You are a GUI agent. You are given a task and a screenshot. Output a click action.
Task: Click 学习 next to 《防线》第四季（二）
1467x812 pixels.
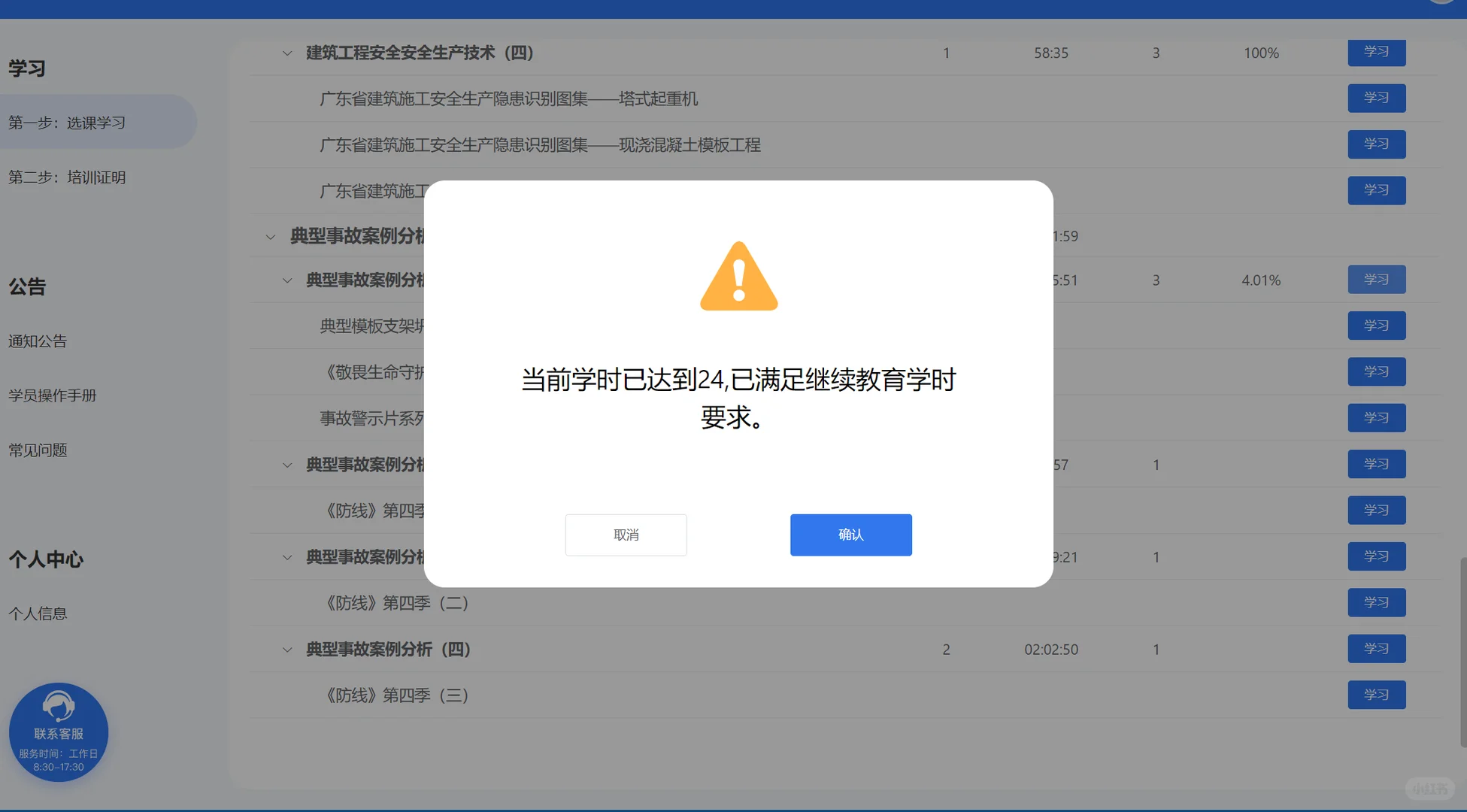(x=1376, y=601)
